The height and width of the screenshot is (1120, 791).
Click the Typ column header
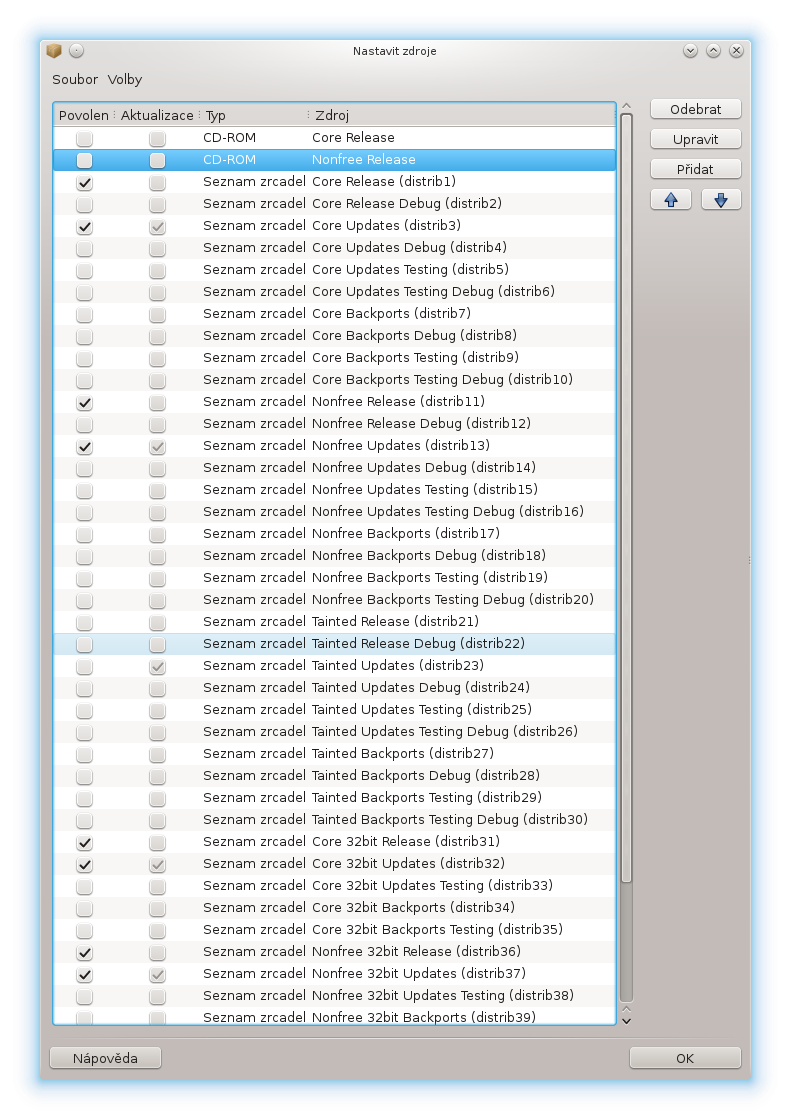(254, 115)
